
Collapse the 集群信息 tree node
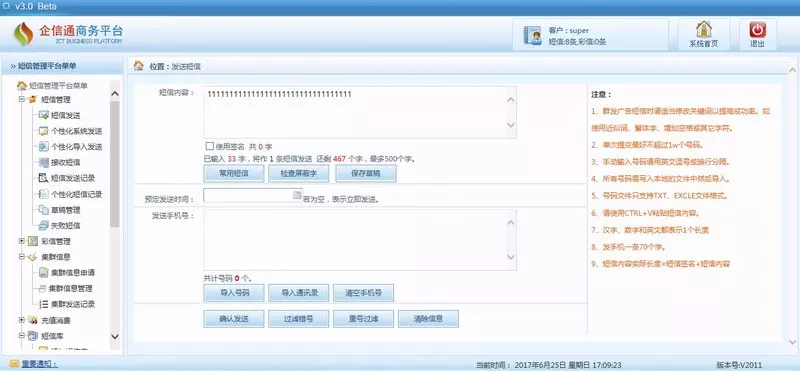coord(22,257)
